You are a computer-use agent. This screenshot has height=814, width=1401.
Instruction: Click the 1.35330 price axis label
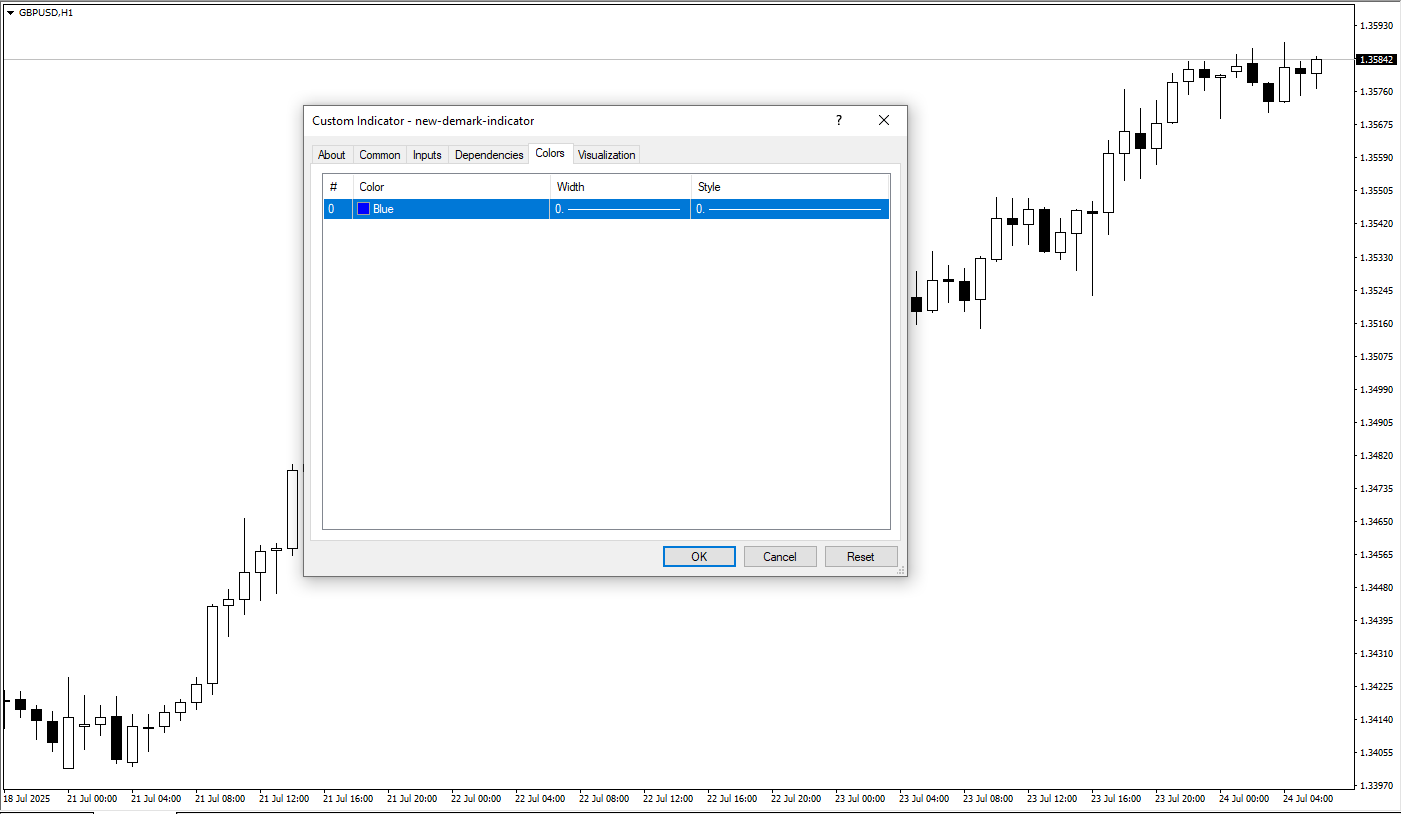tap(1376, 258)
